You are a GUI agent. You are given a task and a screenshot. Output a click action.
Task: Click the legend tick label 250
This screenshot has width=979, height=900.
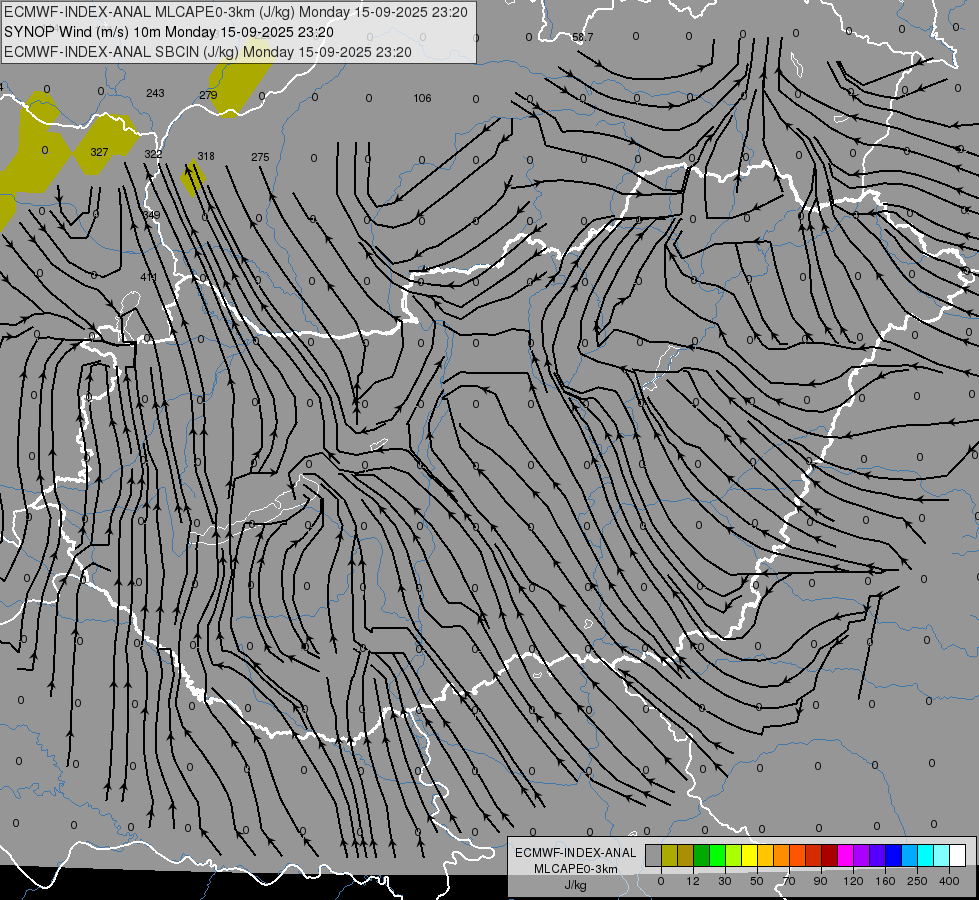coord(917,881)
